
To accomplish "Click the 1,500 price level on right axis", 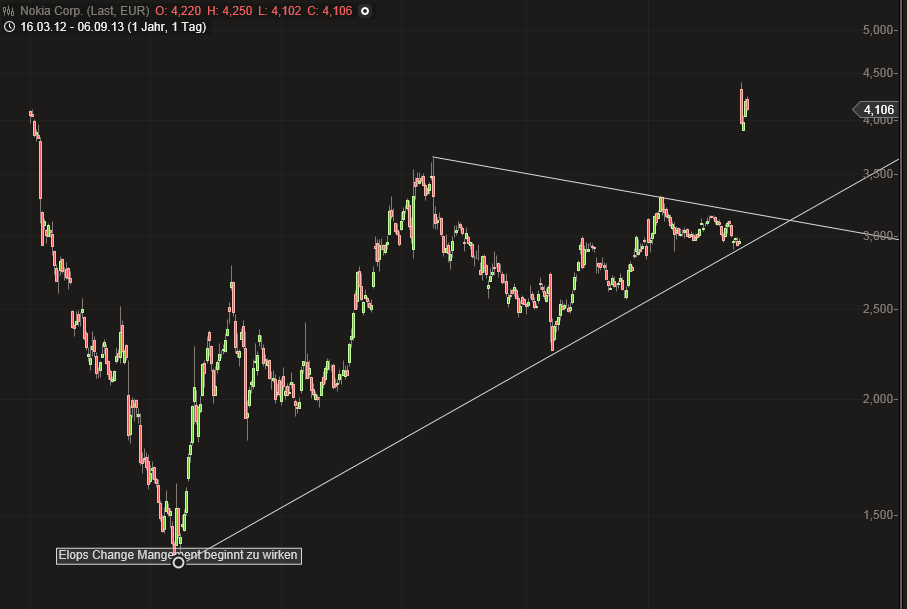I will click(x=882, y=513).
